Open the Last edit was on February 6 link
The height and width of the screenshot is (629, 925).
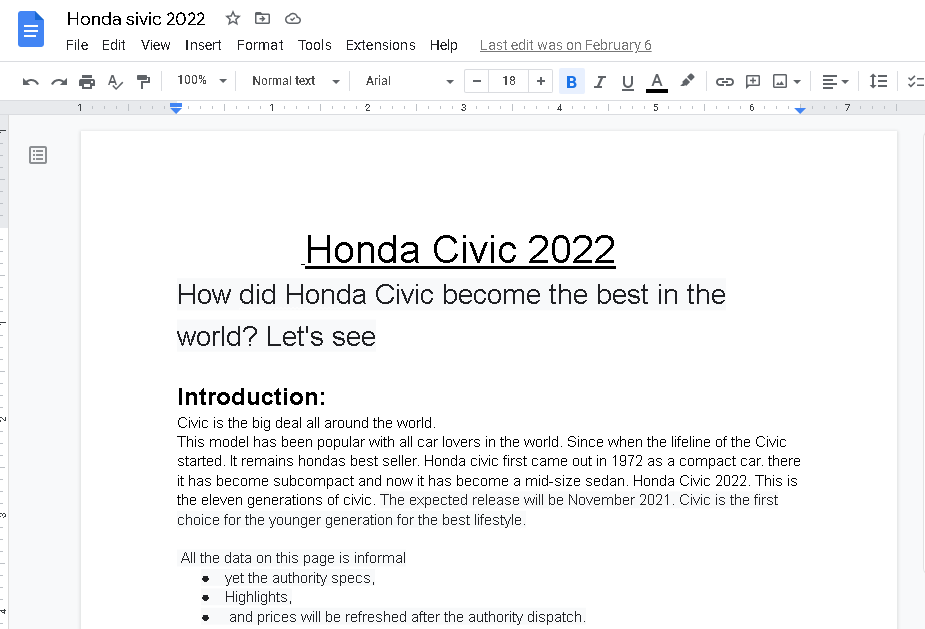[x=565, y=45]
